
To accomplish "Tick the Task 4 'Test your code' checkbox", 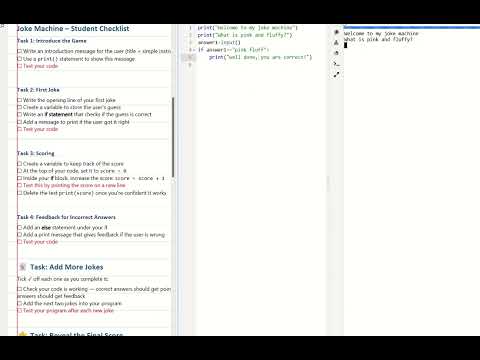I will click(x=19, y=242).
